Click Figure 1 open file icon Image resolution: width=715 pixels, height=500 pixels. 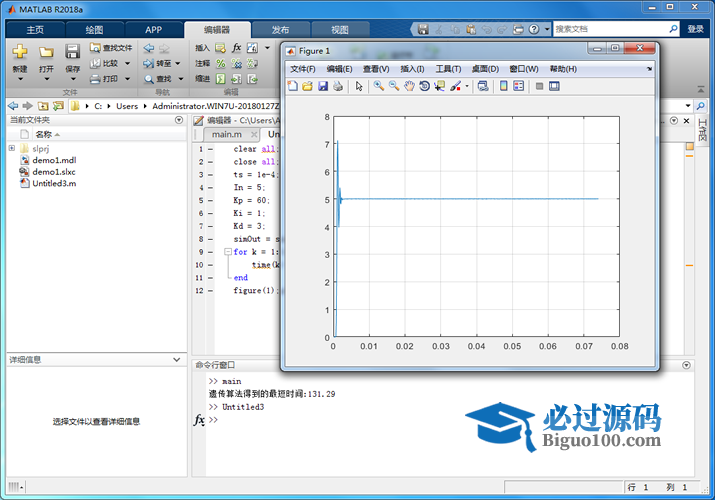pos(307,86)
